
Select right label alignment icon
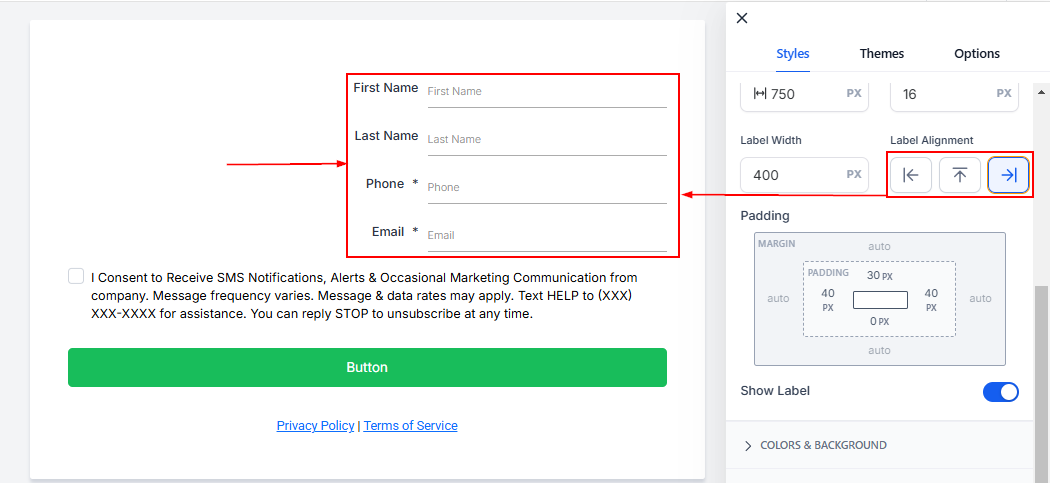(1008, 175)
